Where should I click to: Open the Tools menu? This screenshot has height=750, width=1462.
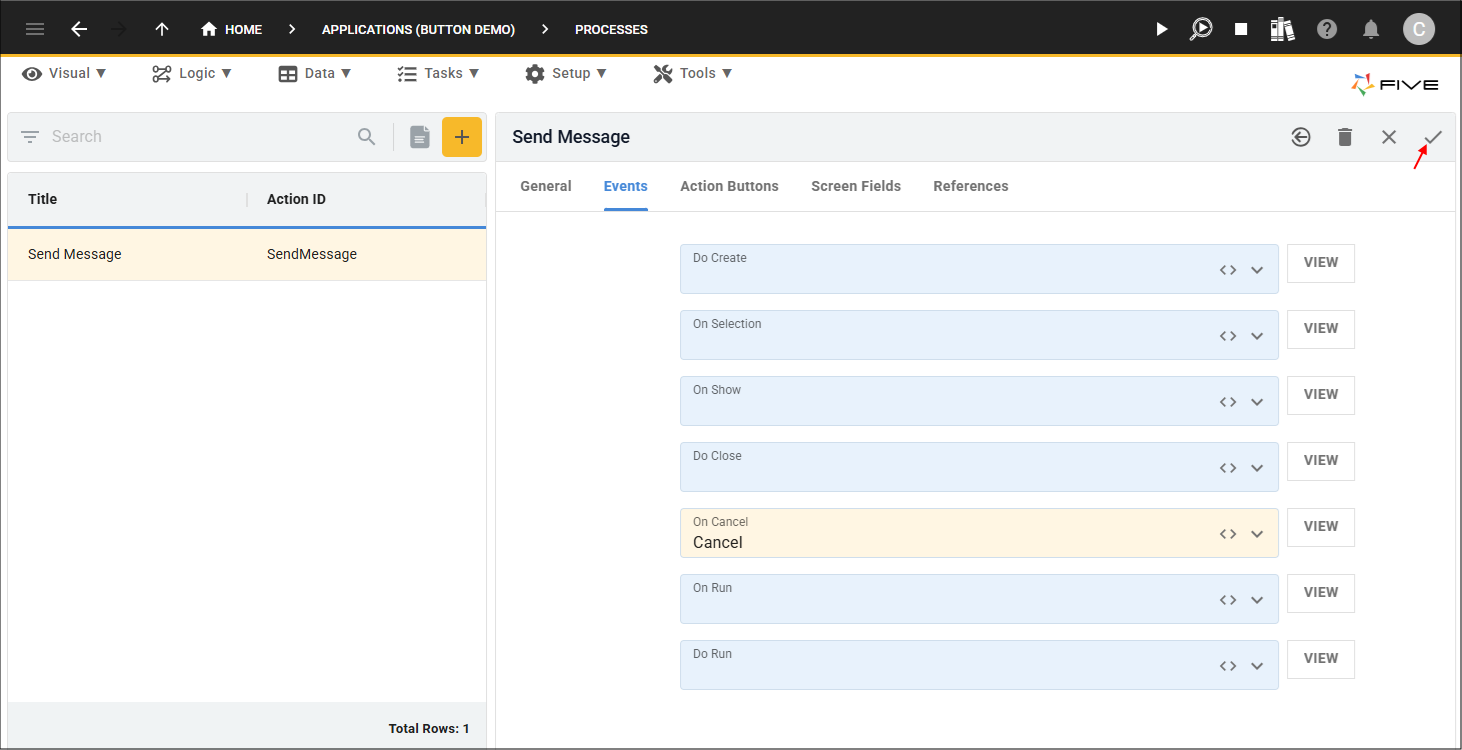693,73
